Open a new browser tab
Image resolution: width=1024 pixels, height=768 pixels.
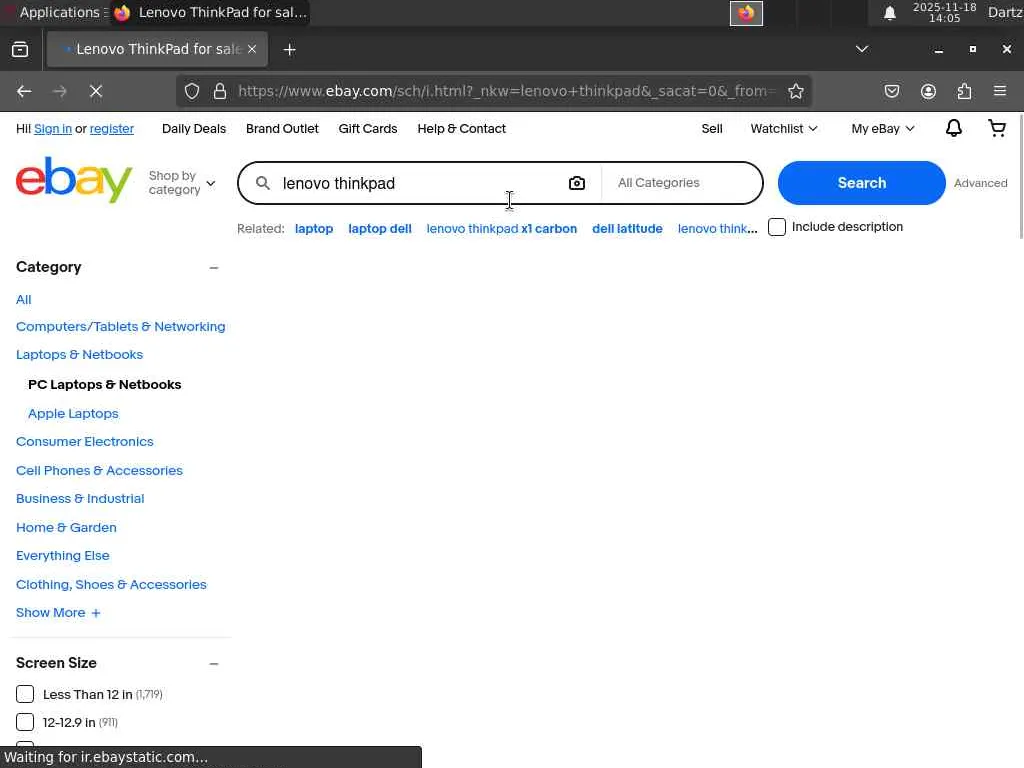coord(289,50)
